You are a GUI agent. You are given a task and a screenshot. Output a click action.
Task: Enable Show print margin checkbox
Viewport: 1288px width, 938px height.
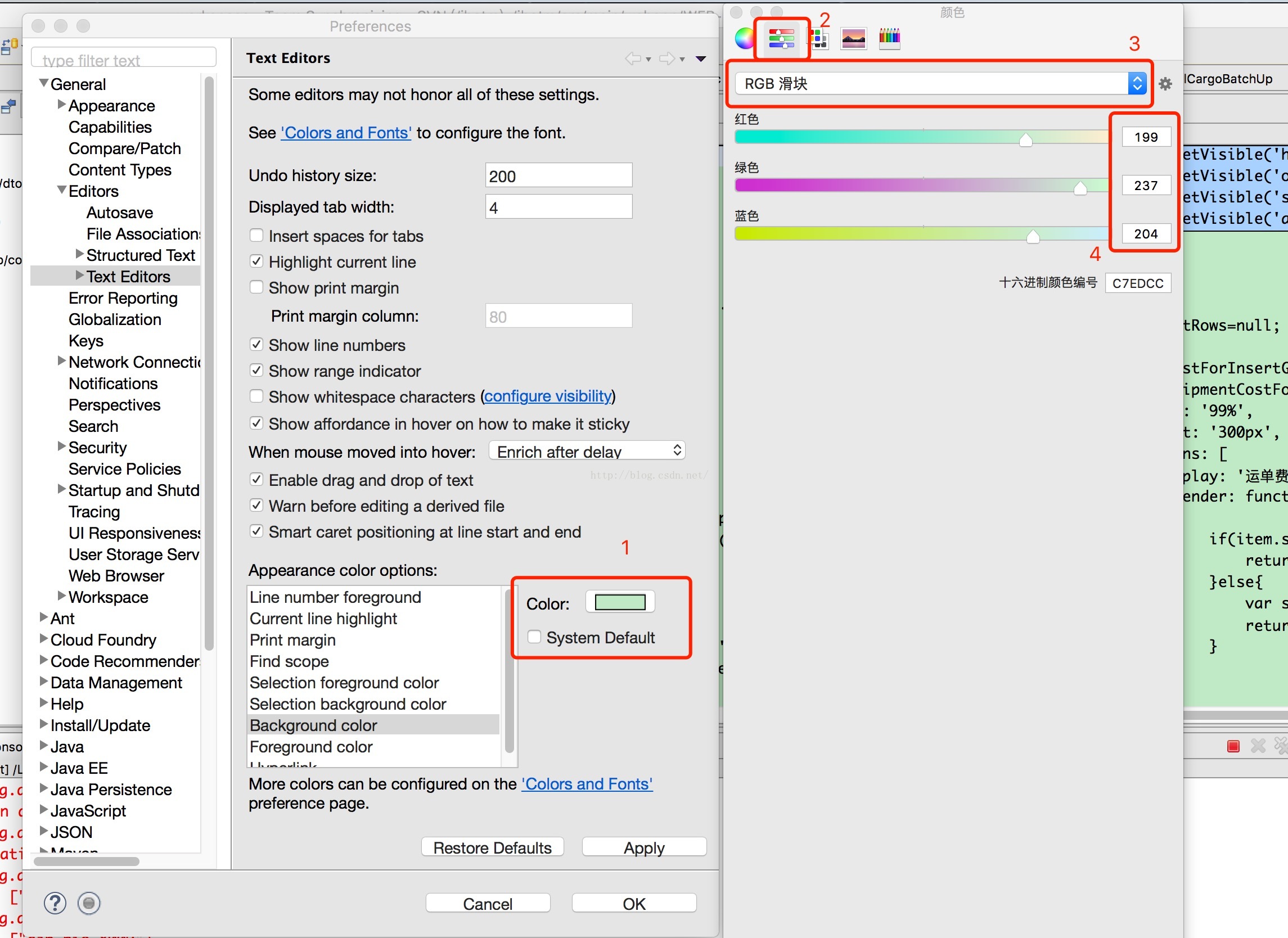pyautogui.click(x=256, y=287)
